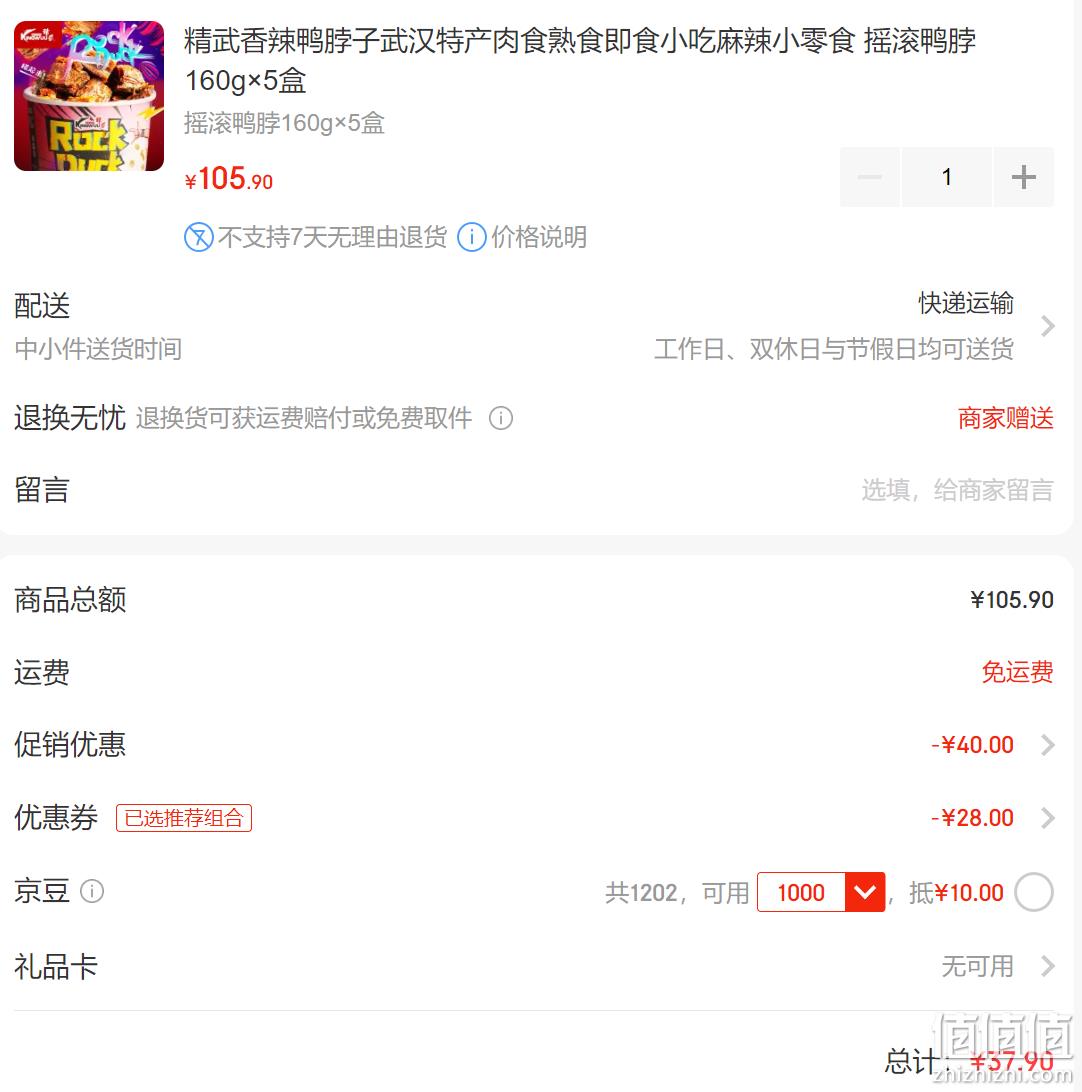The height and width of the screenshot is (1092, 1082).
Task: Expand the 配送 delivery options chevron
Action: tap(1046, 326)
